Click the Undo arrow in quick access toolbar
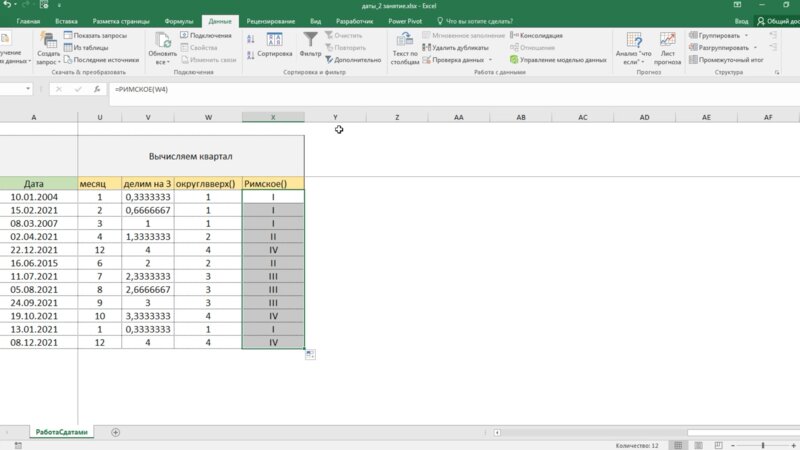The image size is (800, 450). pos(7,5)
